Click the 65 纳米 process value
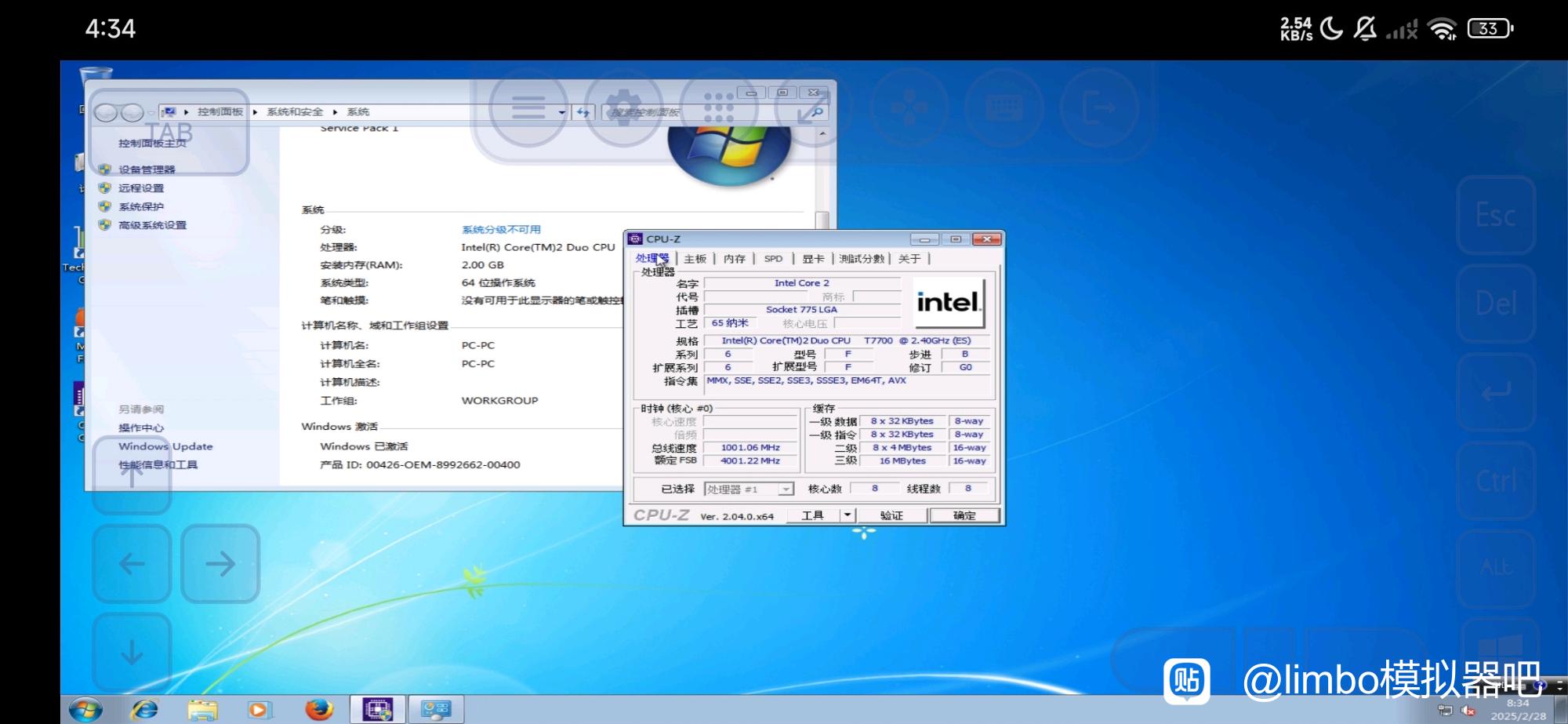 coord(730,323)
